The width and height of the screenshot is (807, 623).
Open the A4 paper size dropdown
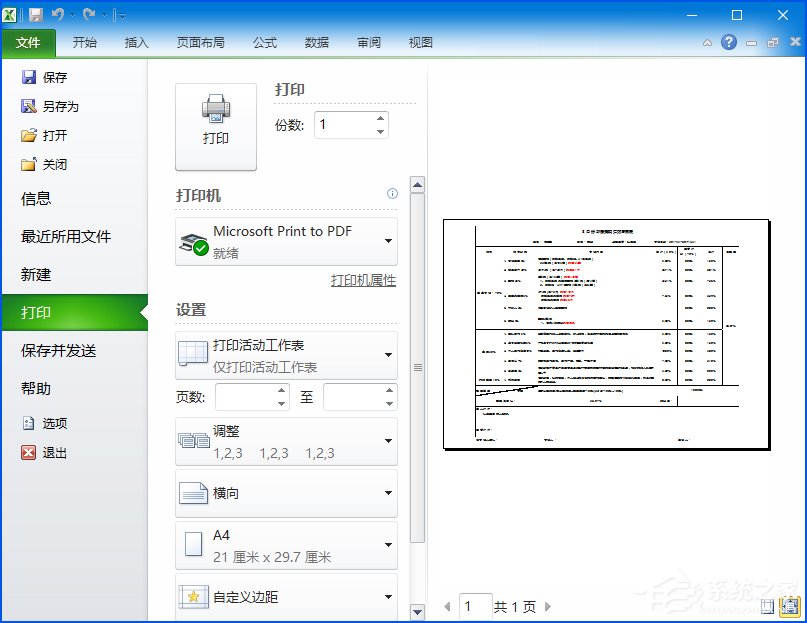click(286, 544)
